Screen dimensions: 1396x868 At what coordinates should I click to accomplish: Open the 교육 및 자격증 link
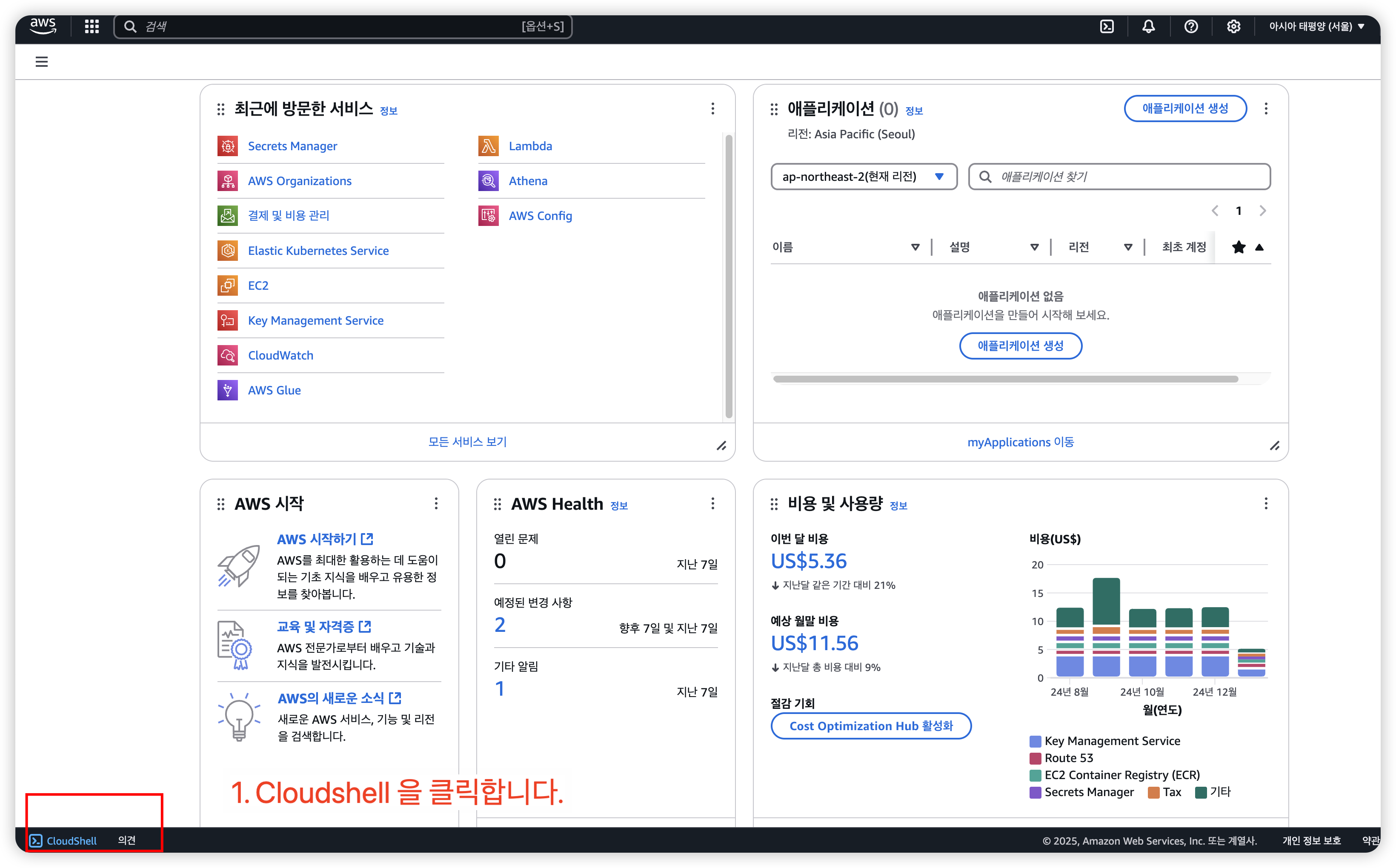coord(324,626)
